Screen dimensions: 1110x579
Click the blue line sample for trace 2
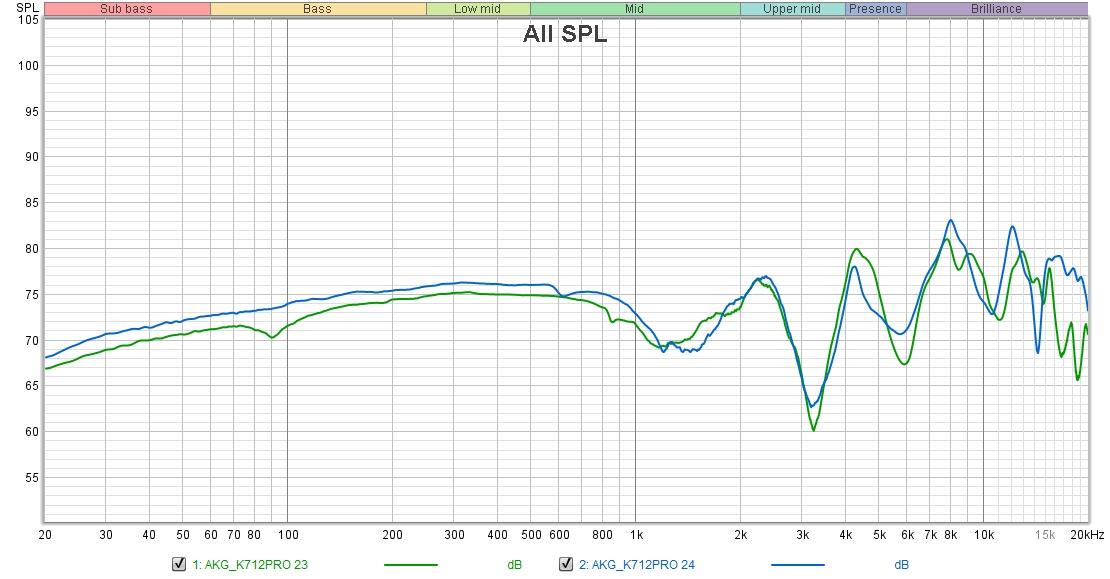798,565
